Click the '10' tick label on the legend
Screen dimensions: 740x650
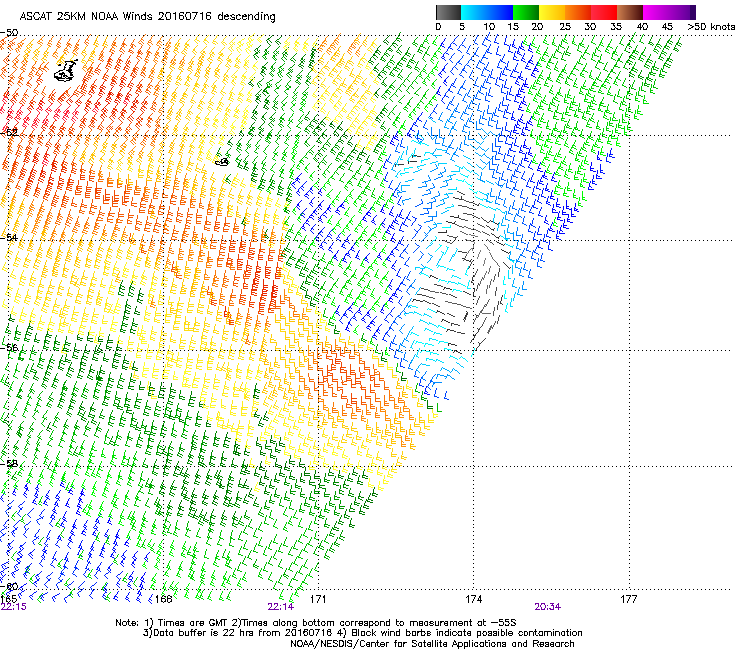pyautogui.click(x=489, y=27)
